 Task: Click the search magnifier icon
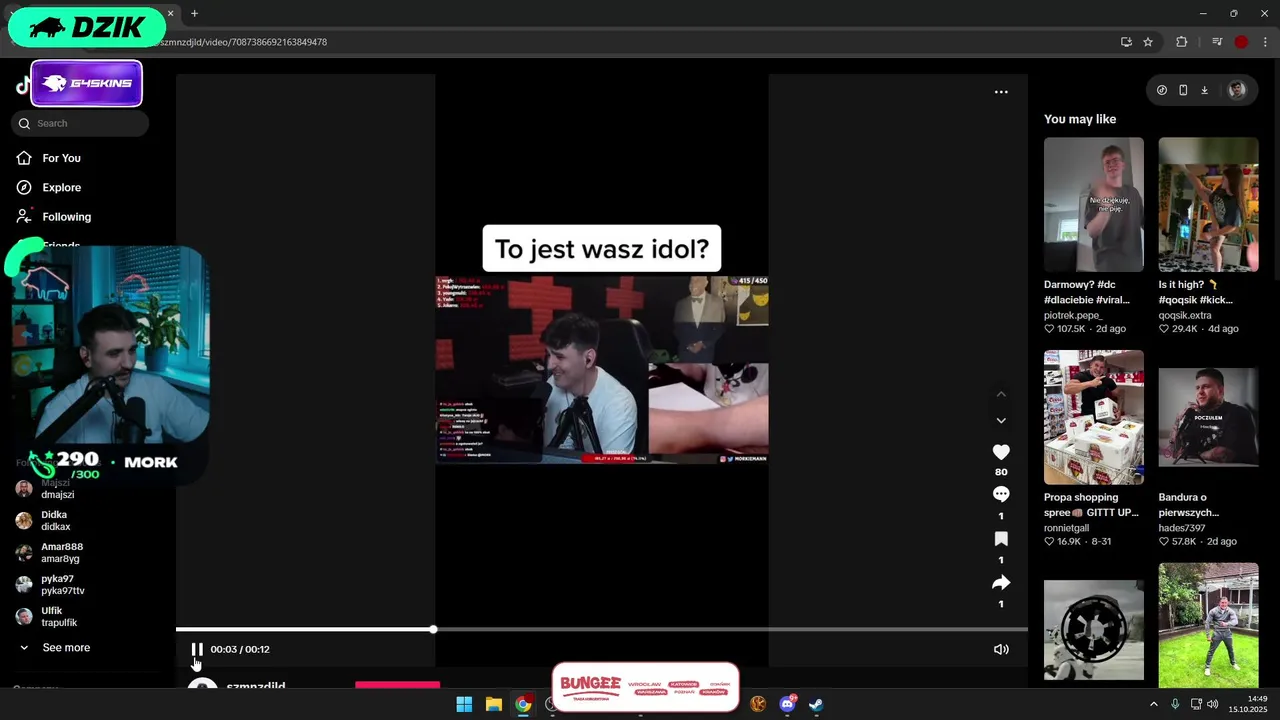(x=24, y=123)
